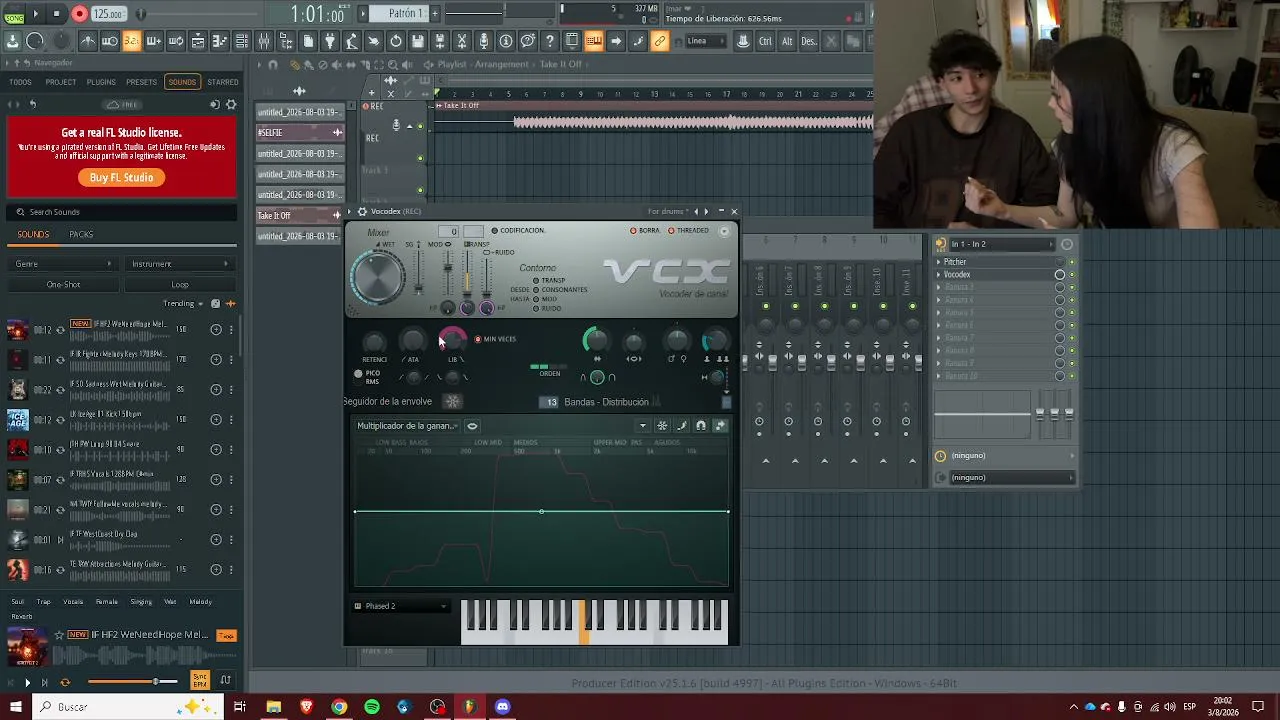Toggle the BORRA option in Vocodex

[645, 231]
